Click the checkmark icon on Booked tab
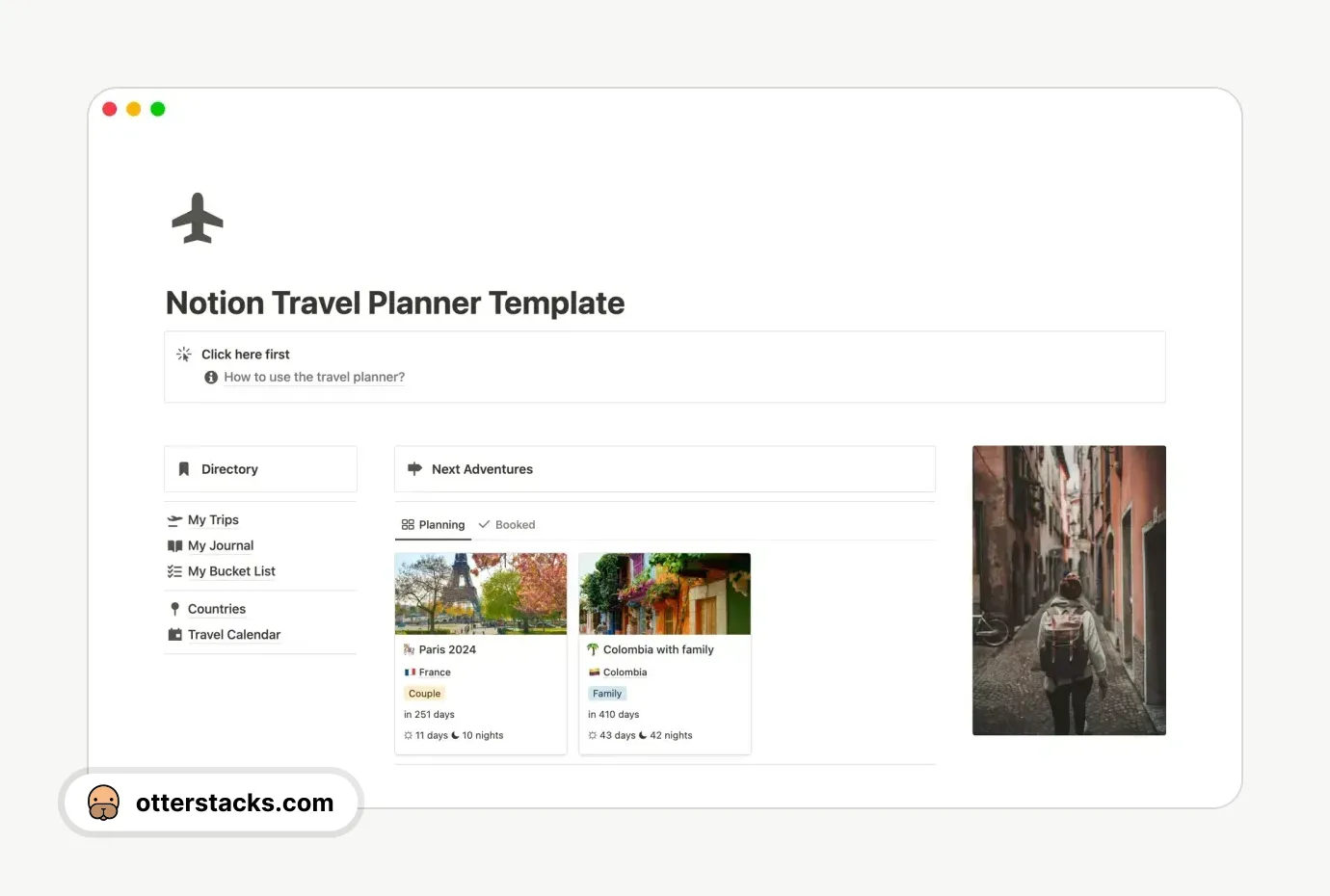Viewport: 1330px width, 896px height. point(484,525)
